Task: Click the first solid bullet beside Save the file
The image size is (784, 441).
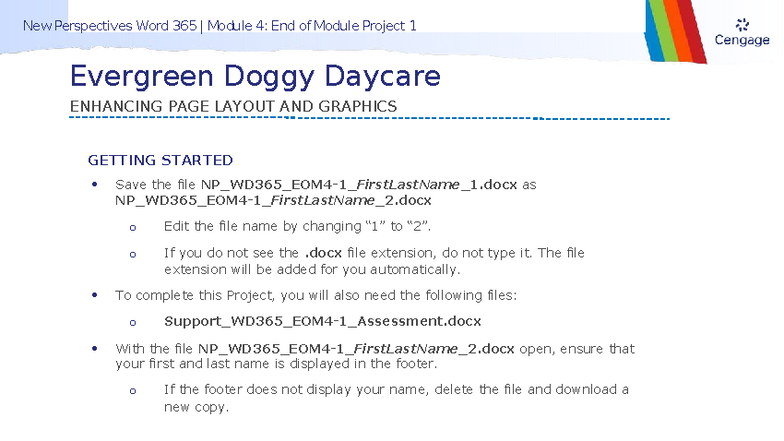Action: click(94, 184)
